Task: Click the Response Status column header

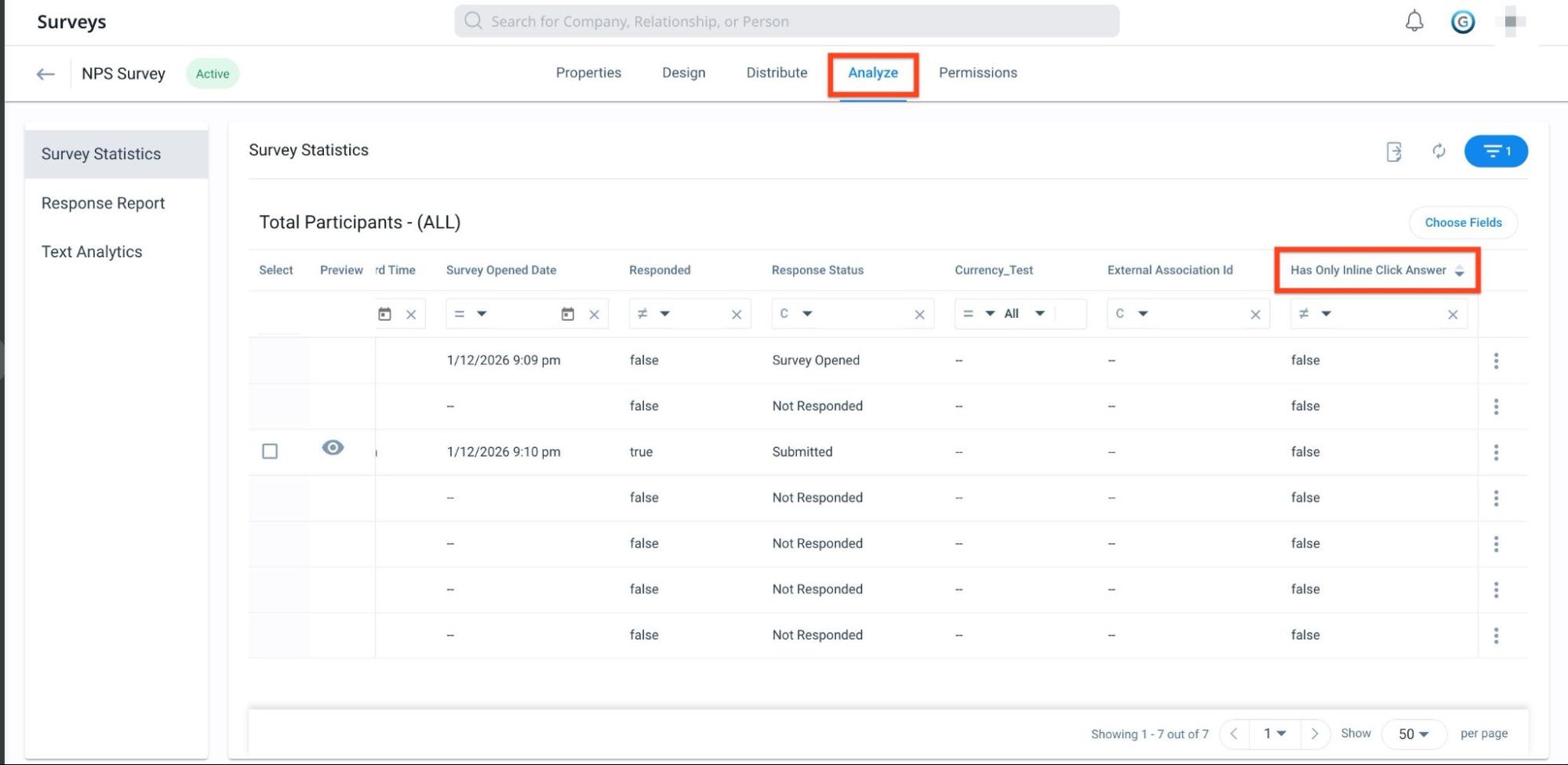Action: point(817,270)
